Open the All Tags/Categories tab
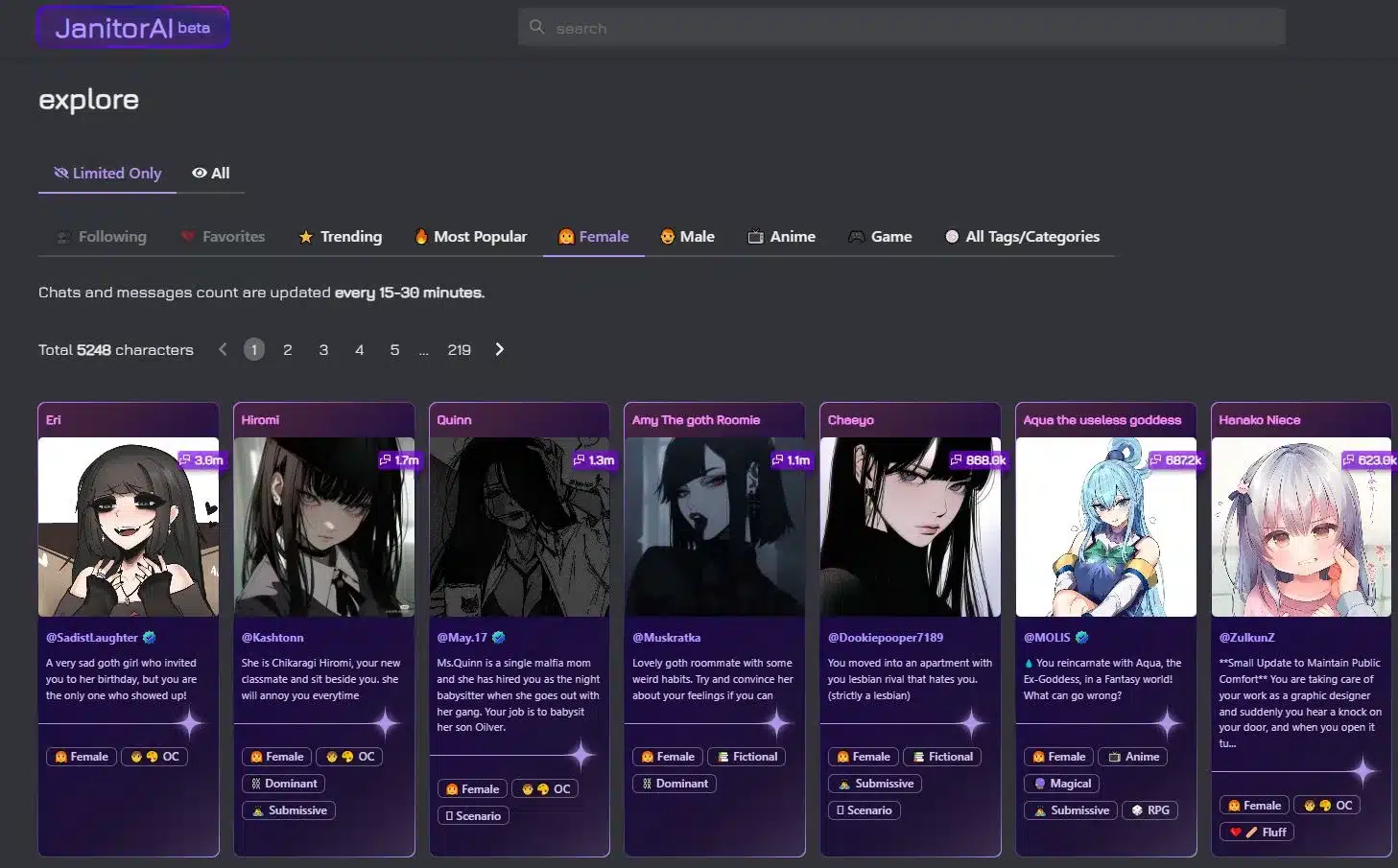Viewport: 1398px width, 868px height. tap(1022, 236)
